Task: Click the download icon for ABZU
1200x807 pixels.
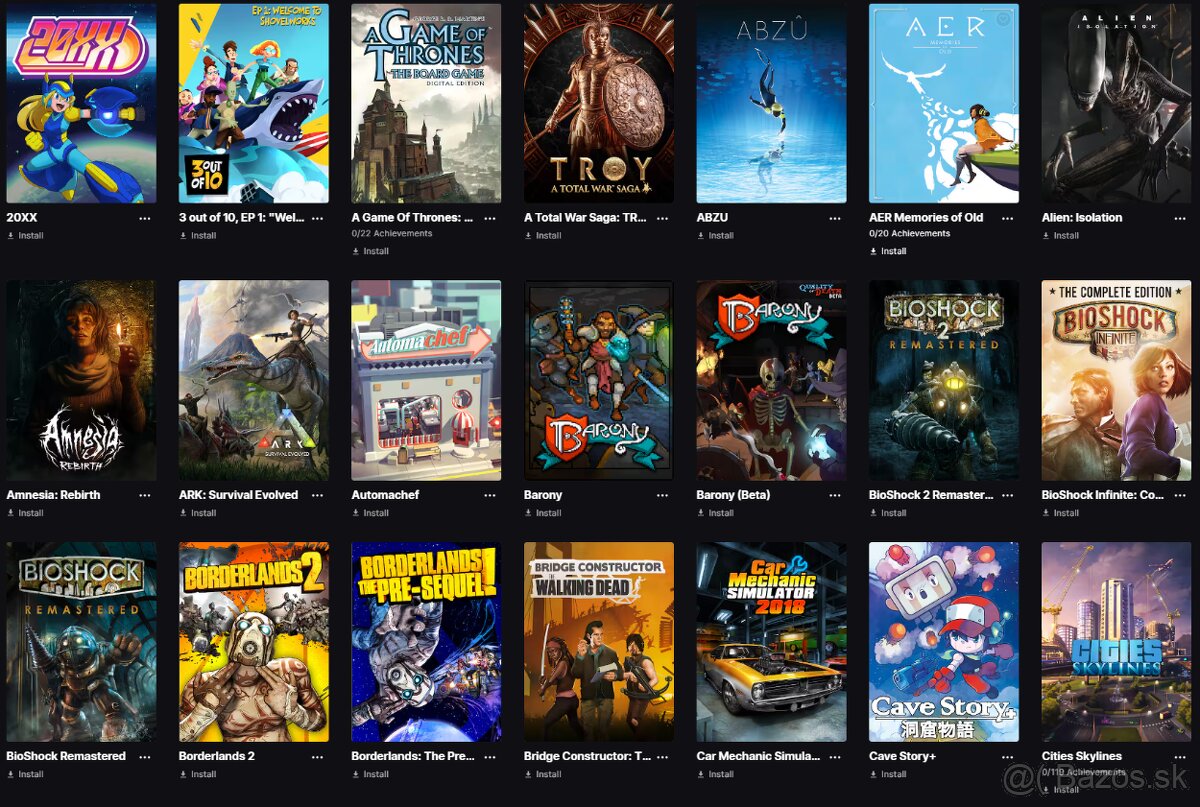Action: [x=702, y=236]
